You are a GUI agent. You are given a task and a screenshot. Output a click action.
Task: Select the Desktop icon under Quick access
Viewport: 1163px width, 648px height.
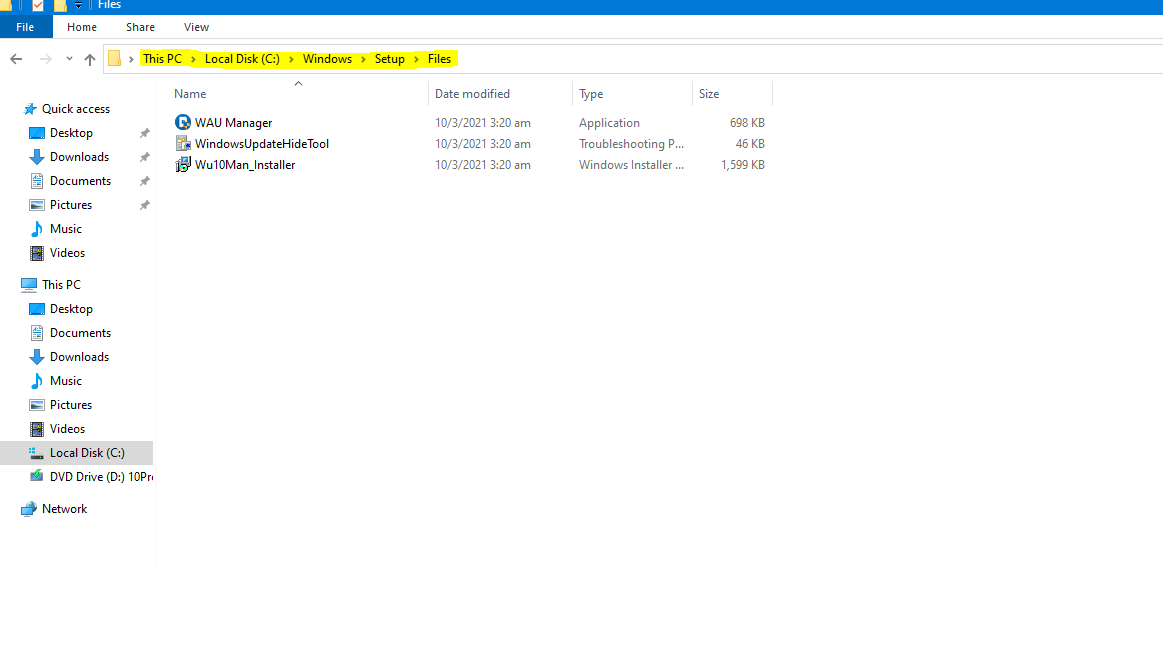tap(36, 133)
